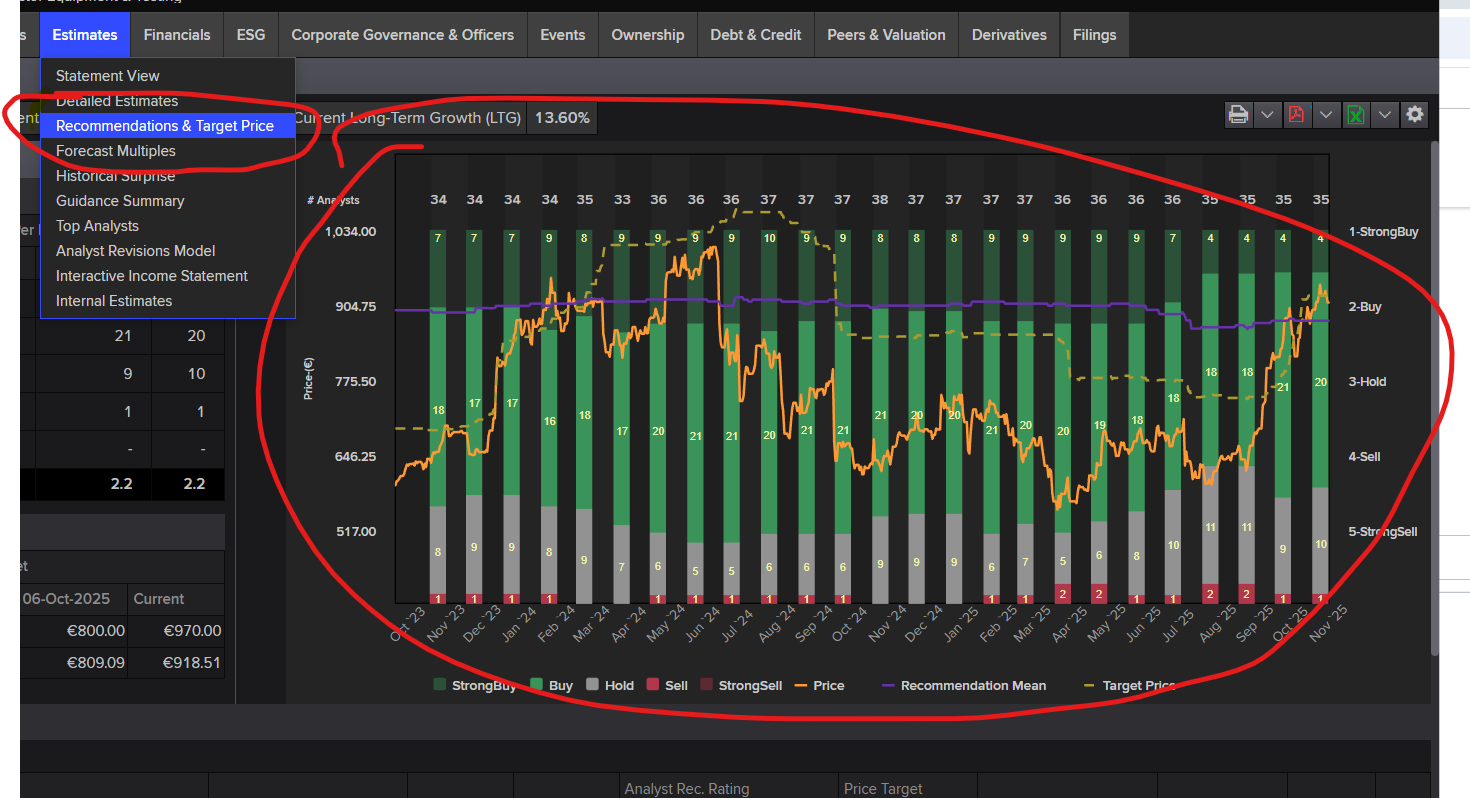Select the Derivatives tab
The height and width of the screenshot is (798, 1470).
tap(1009, 35)
